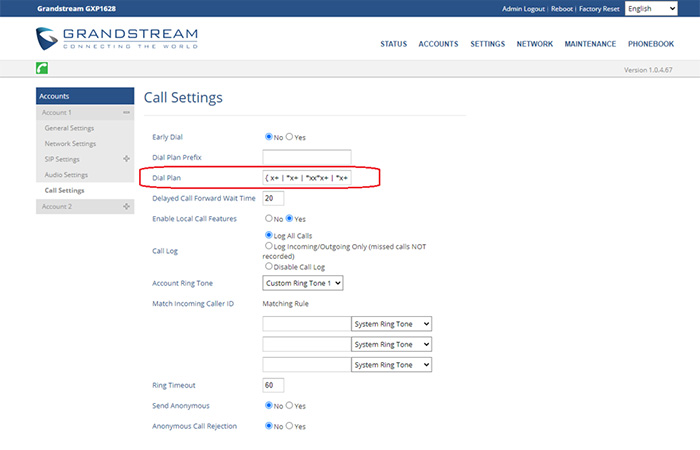Set Early Dial to Yes
This screenshot has height=450, width=700.
(290, 137)
